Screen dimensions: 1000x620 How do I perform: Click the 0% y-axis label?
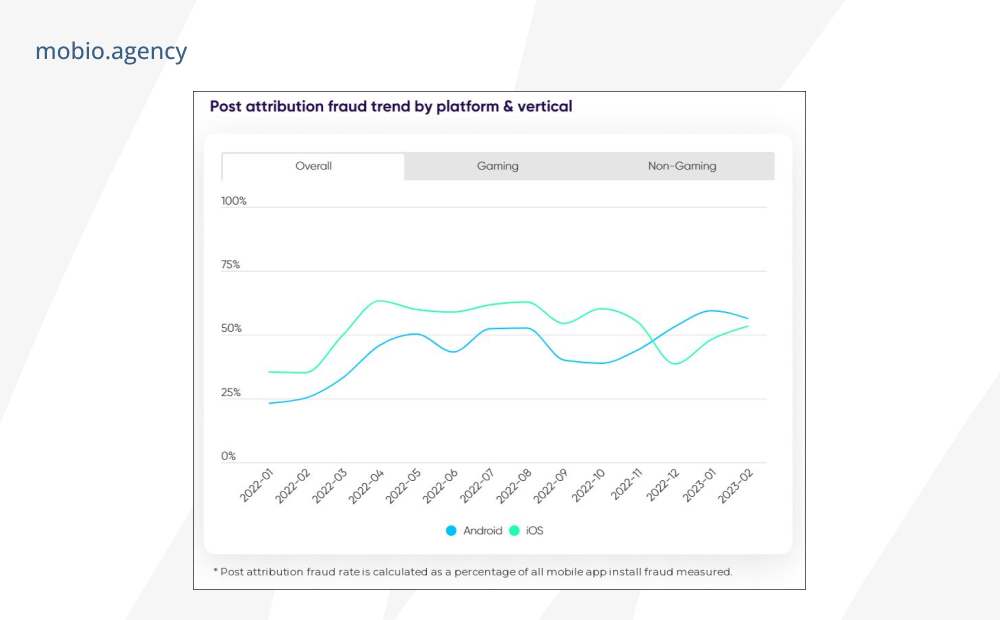(228, 456)
